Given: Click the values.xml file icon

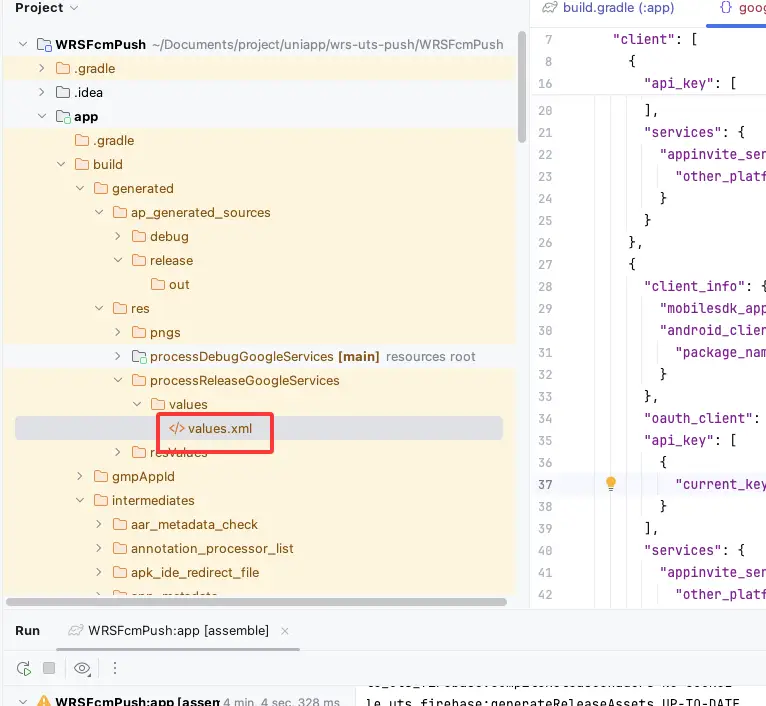Looking at the screenshot, I should click(x=176, y=428).
